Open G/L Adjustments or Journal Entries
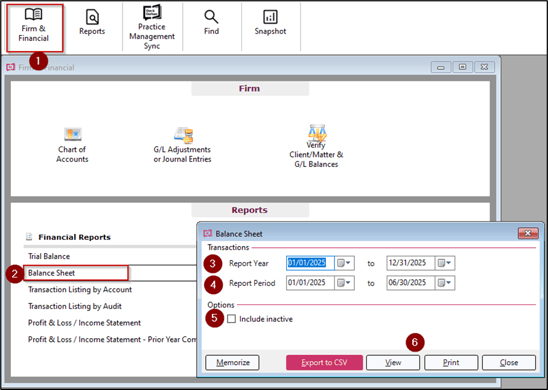 182,145
